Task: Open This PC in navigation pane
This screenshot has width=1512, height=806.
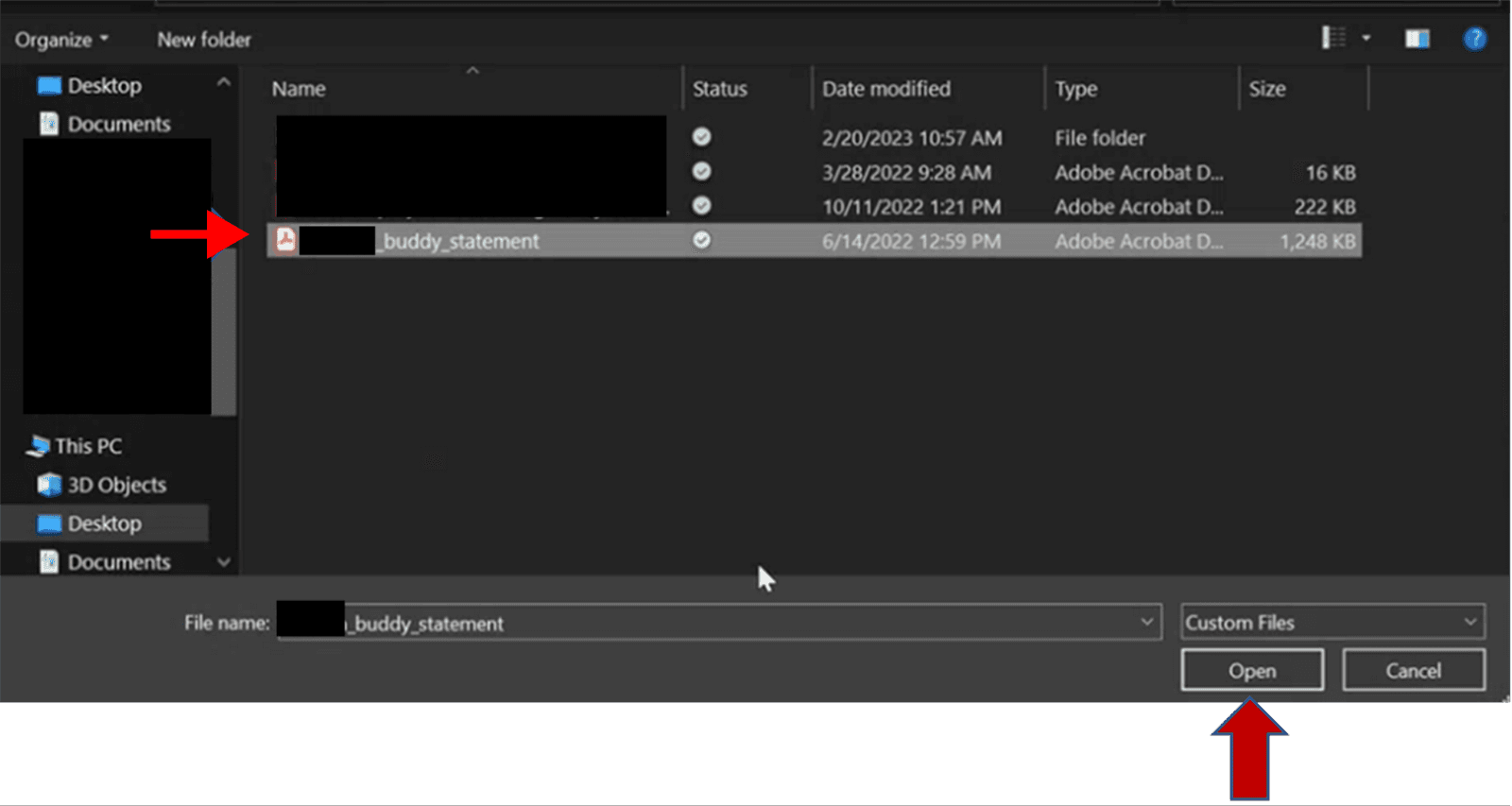Action: point(88,446)
